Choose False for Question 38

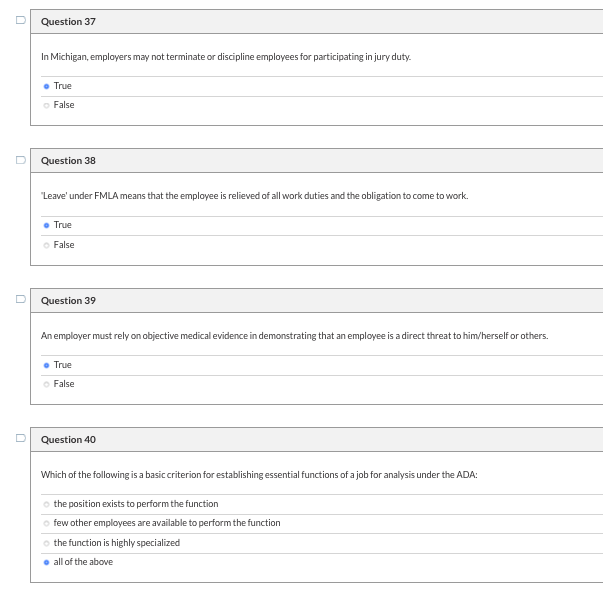46,245
